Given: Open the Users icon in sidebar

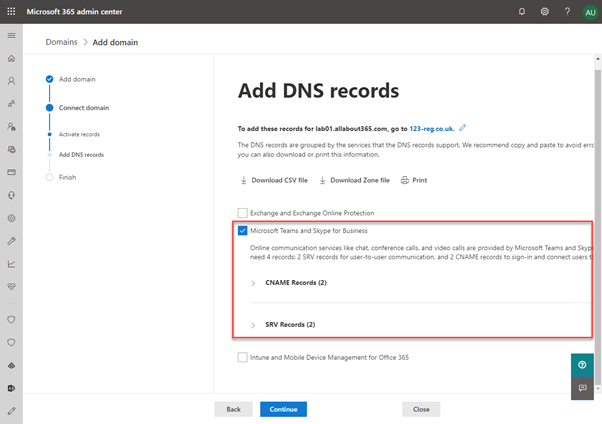Looking at the screenshot, I should coord(12,81).
